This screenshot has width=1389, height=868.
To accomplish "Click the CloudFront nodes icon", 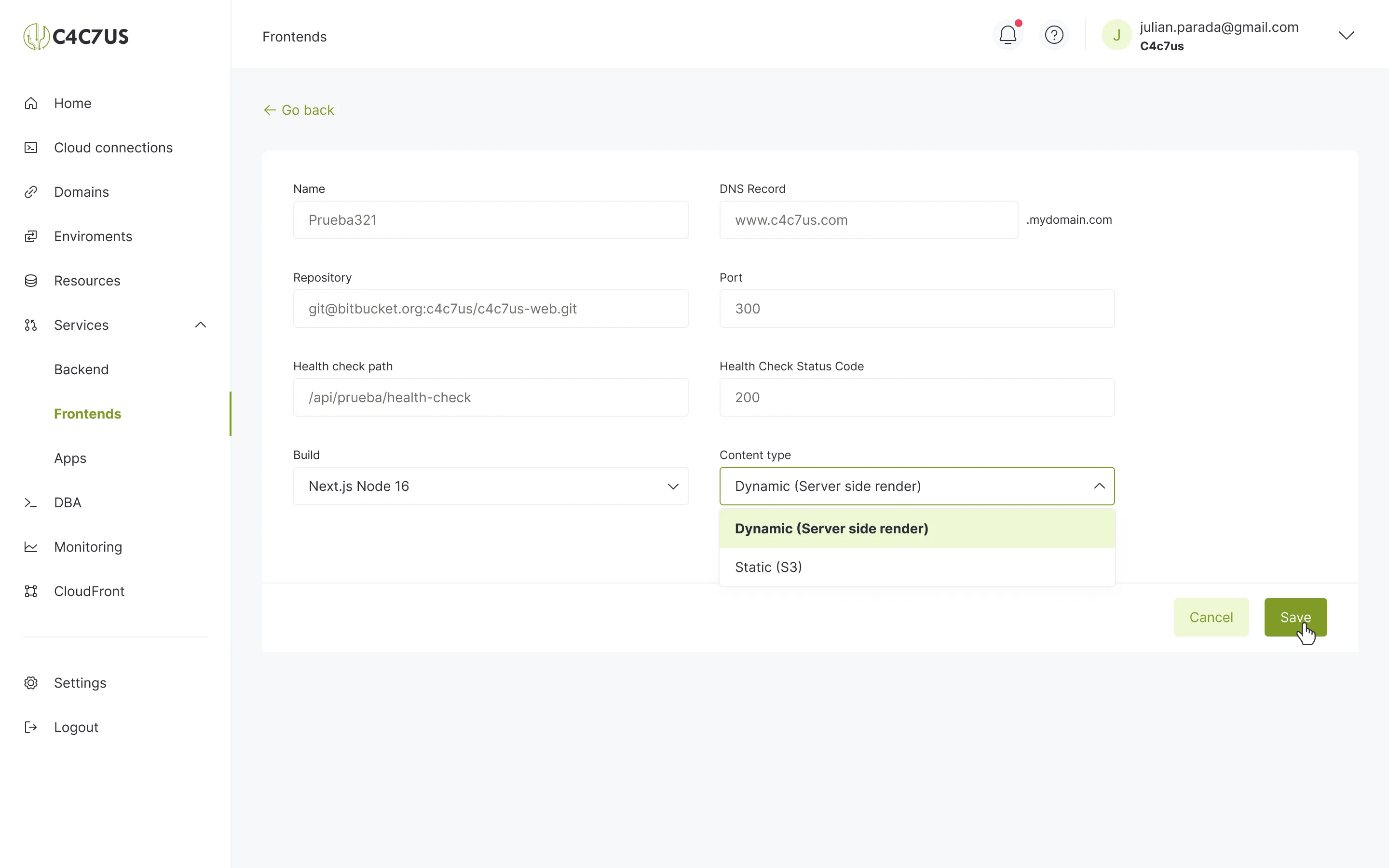I will point(31,591).
